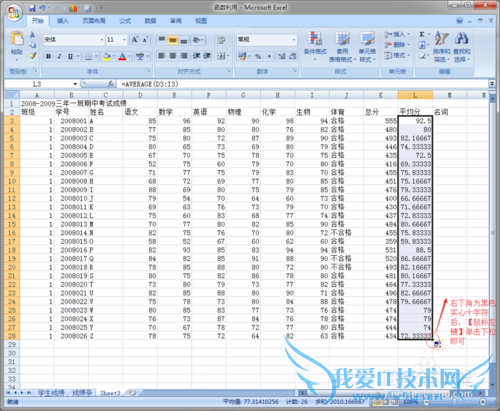
Task: Decrease font size with the small A
Action: 145,40
